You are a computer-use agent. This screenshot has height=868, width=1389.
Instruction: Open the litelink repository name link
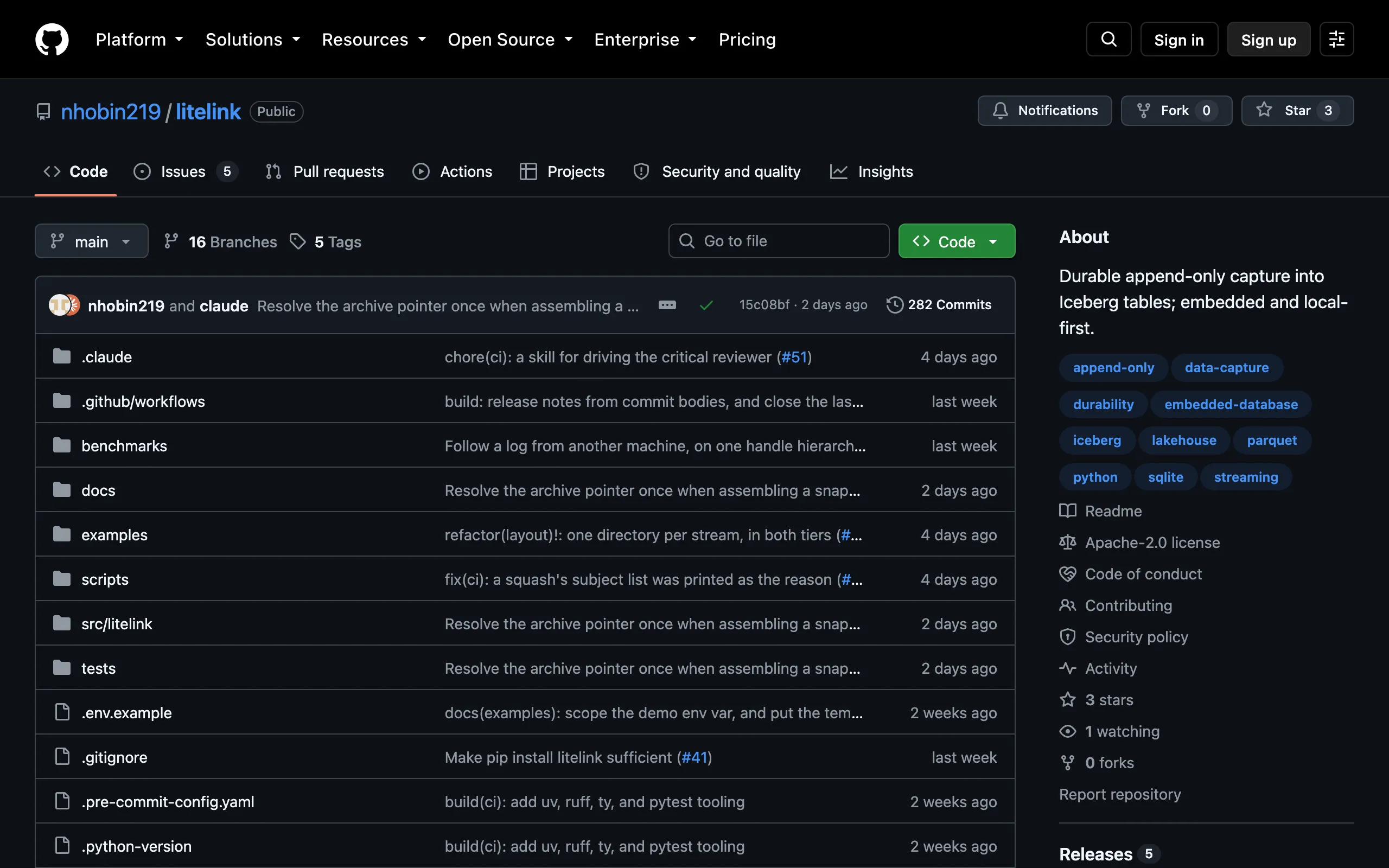coord(208,111)
